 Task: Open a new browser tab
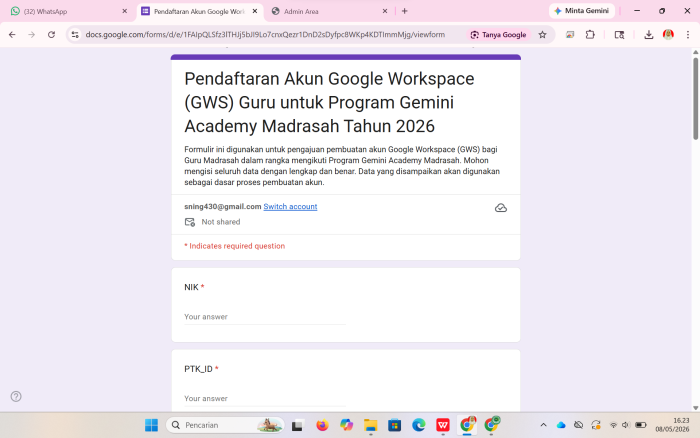[404, 11]
